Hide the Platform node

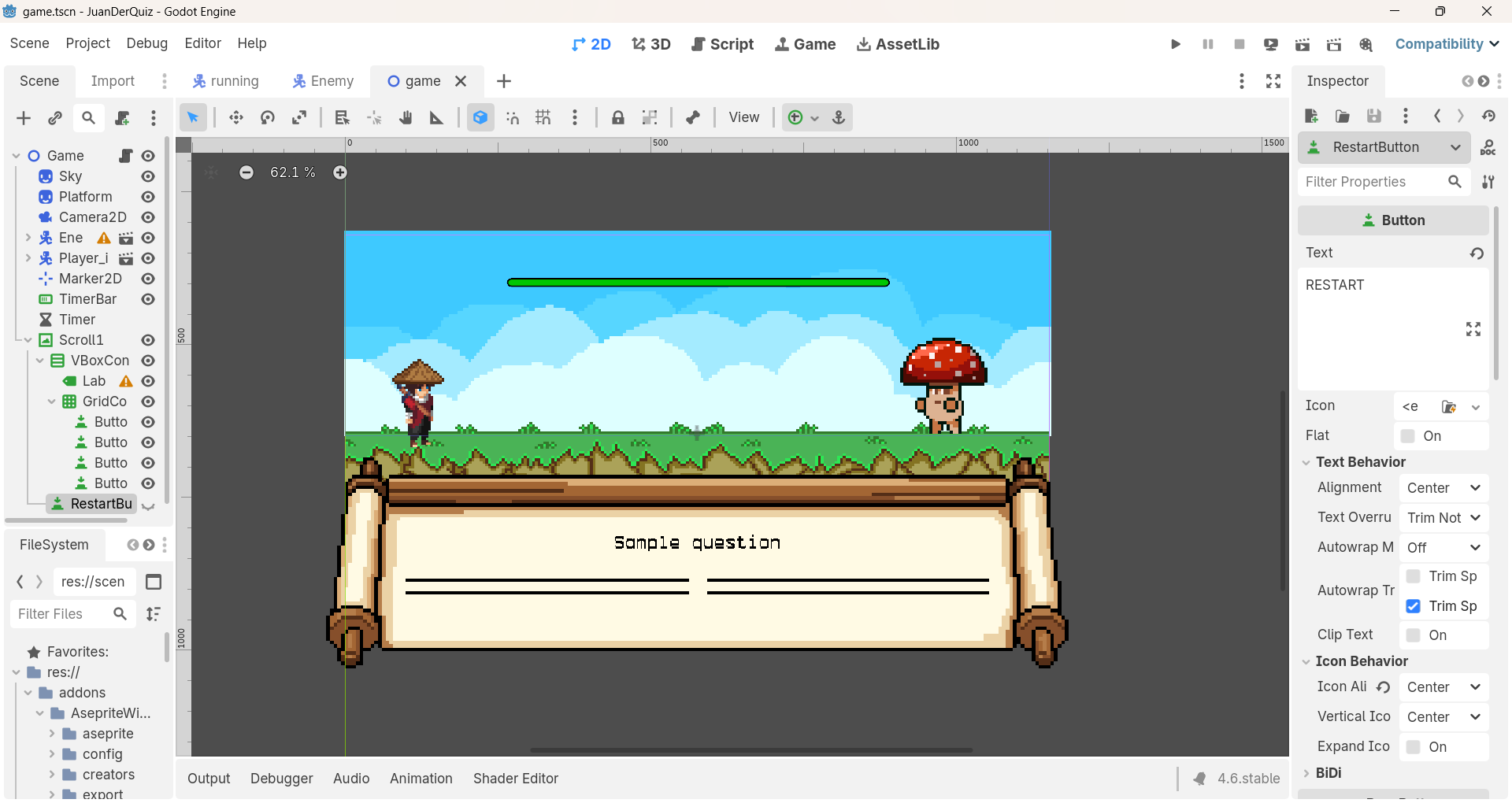(x=148, y=197)
